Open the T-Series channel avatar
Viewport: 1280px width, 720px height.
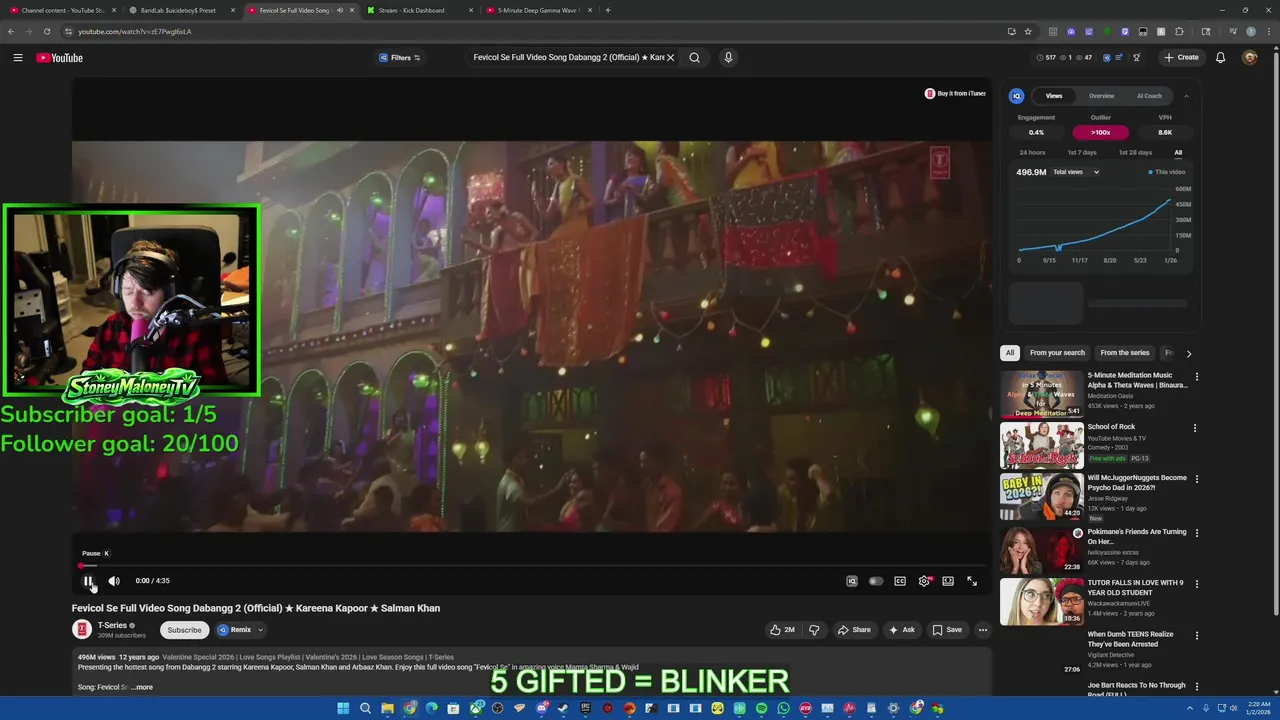point(82,629)
